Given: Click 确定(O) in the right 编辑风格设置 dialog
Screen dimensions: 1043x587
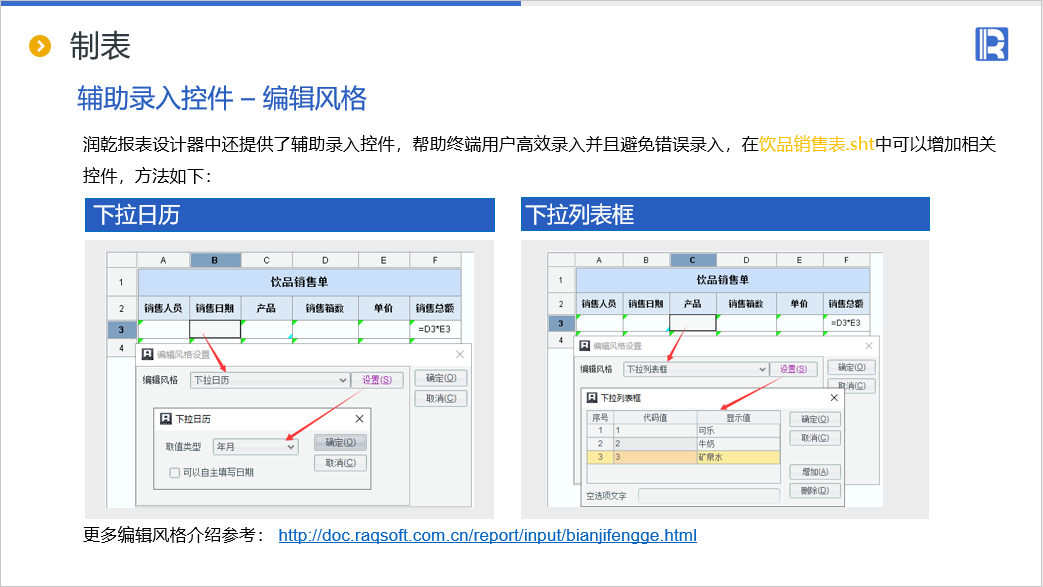Looking at the screenshot, I should coord(851,367).
